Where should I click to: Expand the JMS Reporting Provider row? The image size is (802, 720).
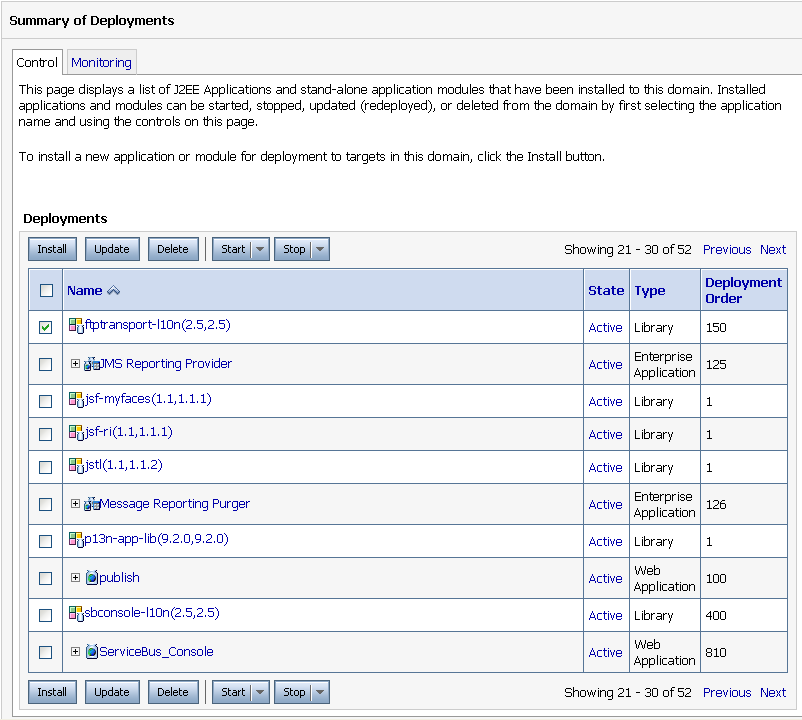(x=75, y=364)
